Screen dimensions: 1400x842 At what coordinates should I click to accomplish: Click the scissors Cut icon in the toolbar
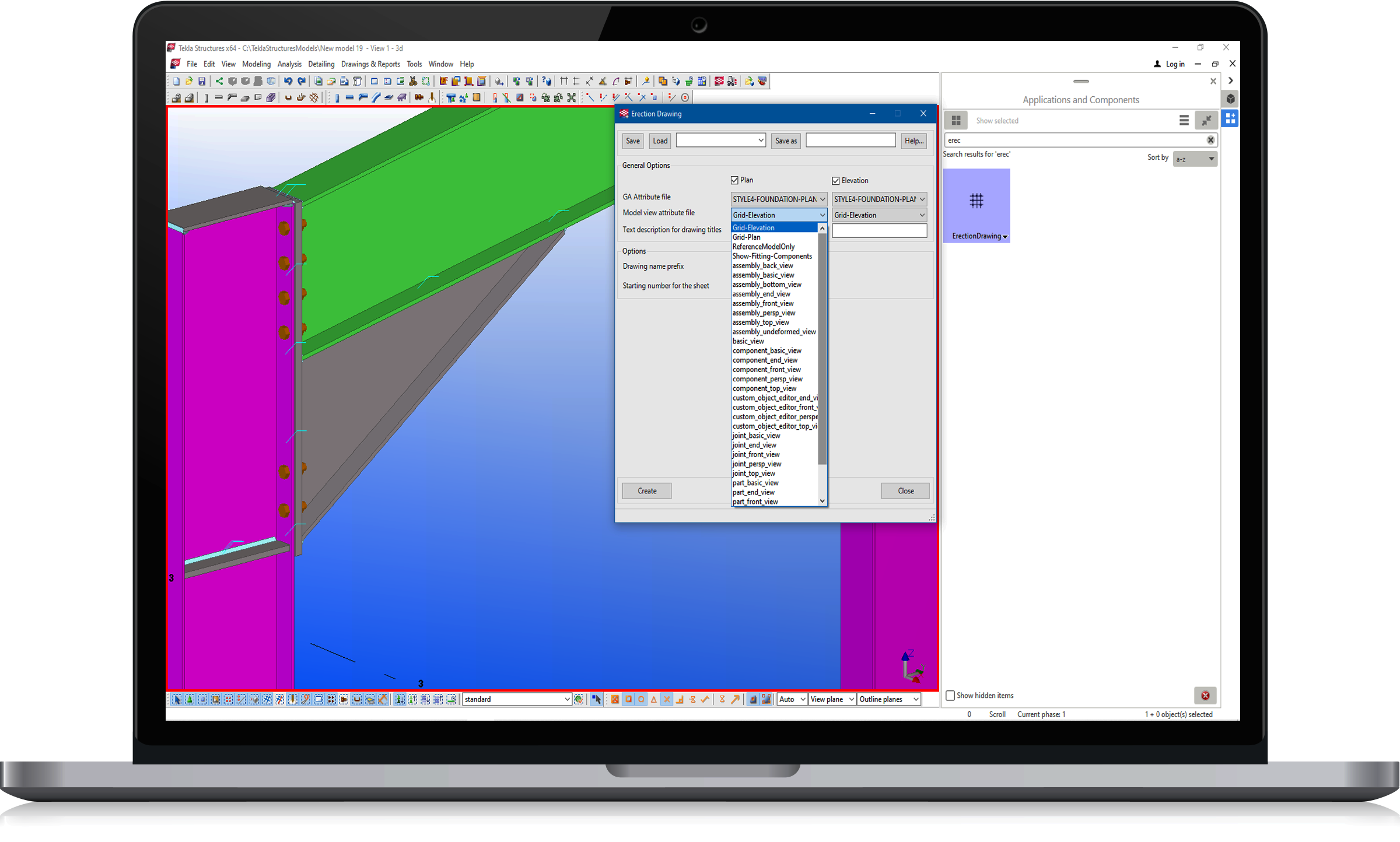point(413,82)
